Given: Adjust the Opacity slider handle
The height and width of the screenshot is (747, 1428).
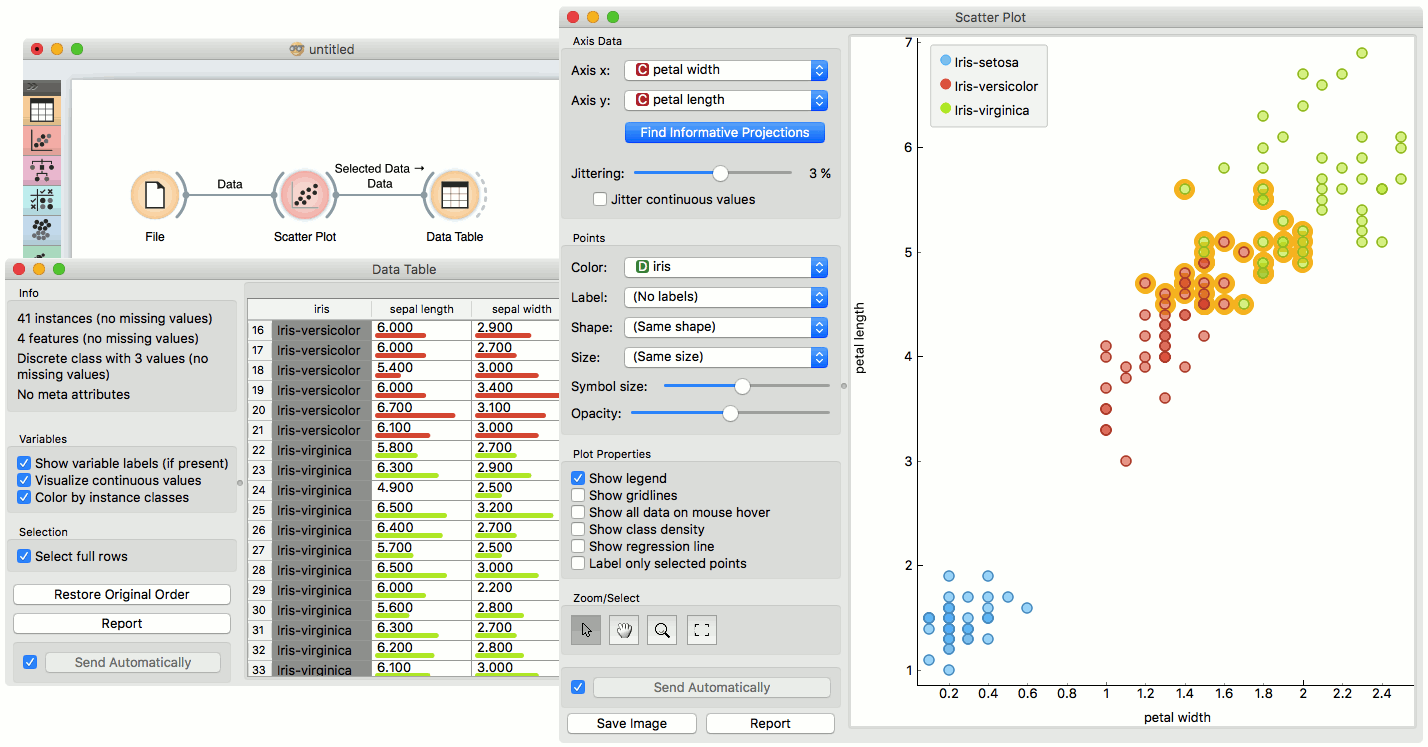Looking at the screenshot, I should 730,413.
